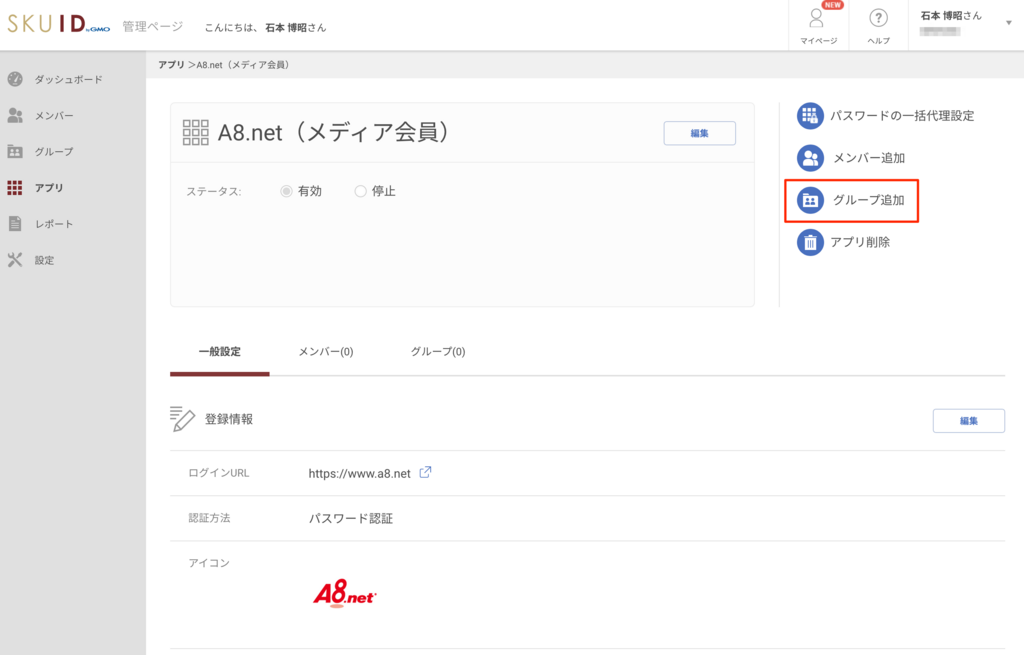Screen dimensions: 1024x655
Task: Click the レポート document icon in sidebar
Action: 15,224
